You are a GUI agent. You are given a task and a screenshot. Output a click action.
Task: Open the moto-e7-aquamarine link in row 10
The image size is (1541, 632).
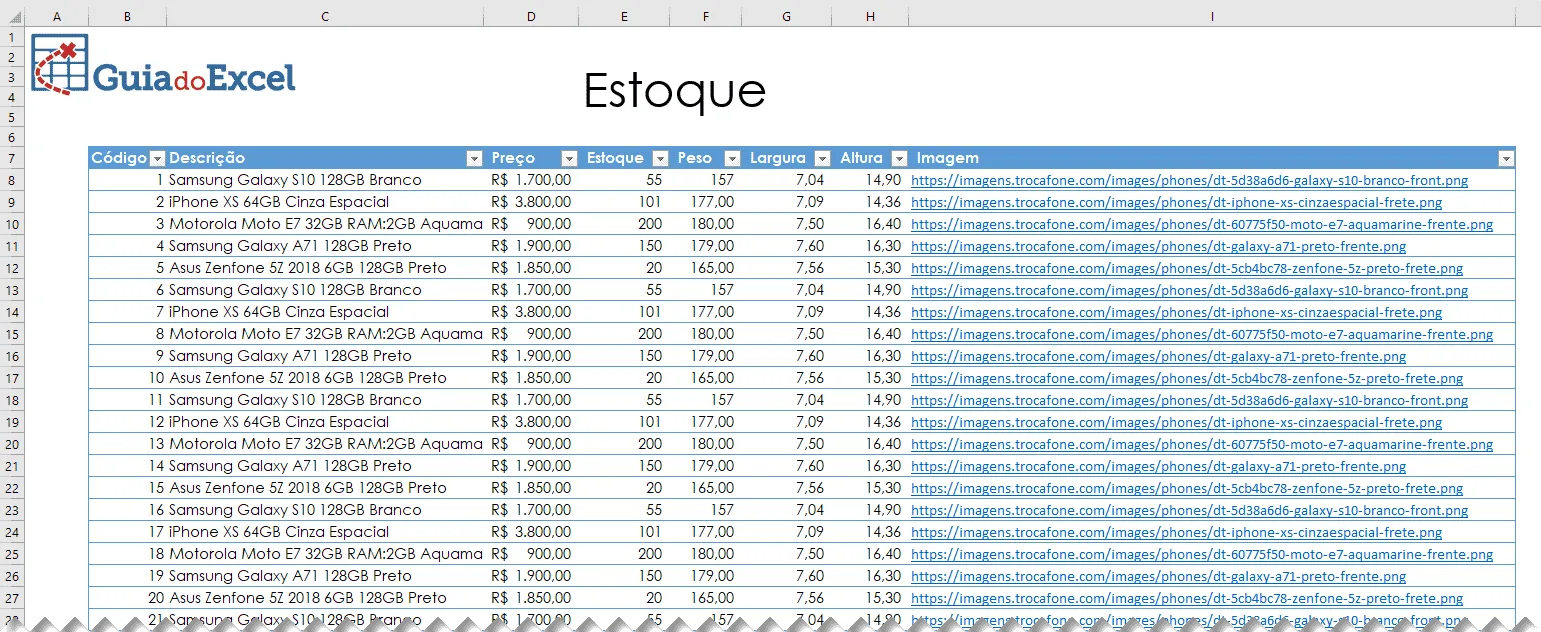[x=1202, y=225]
